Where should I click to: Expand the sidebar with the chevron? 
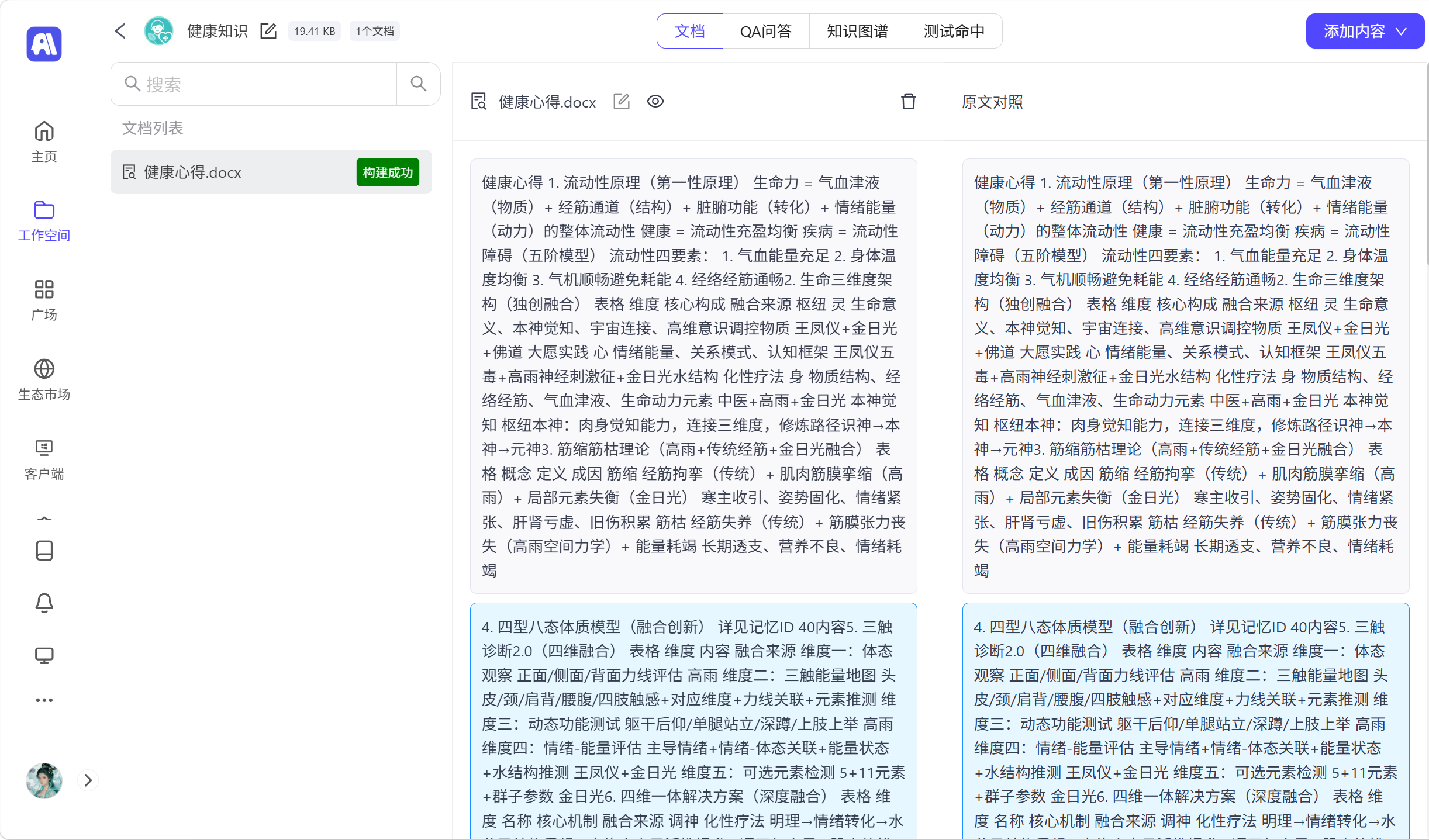coord(88,780)
